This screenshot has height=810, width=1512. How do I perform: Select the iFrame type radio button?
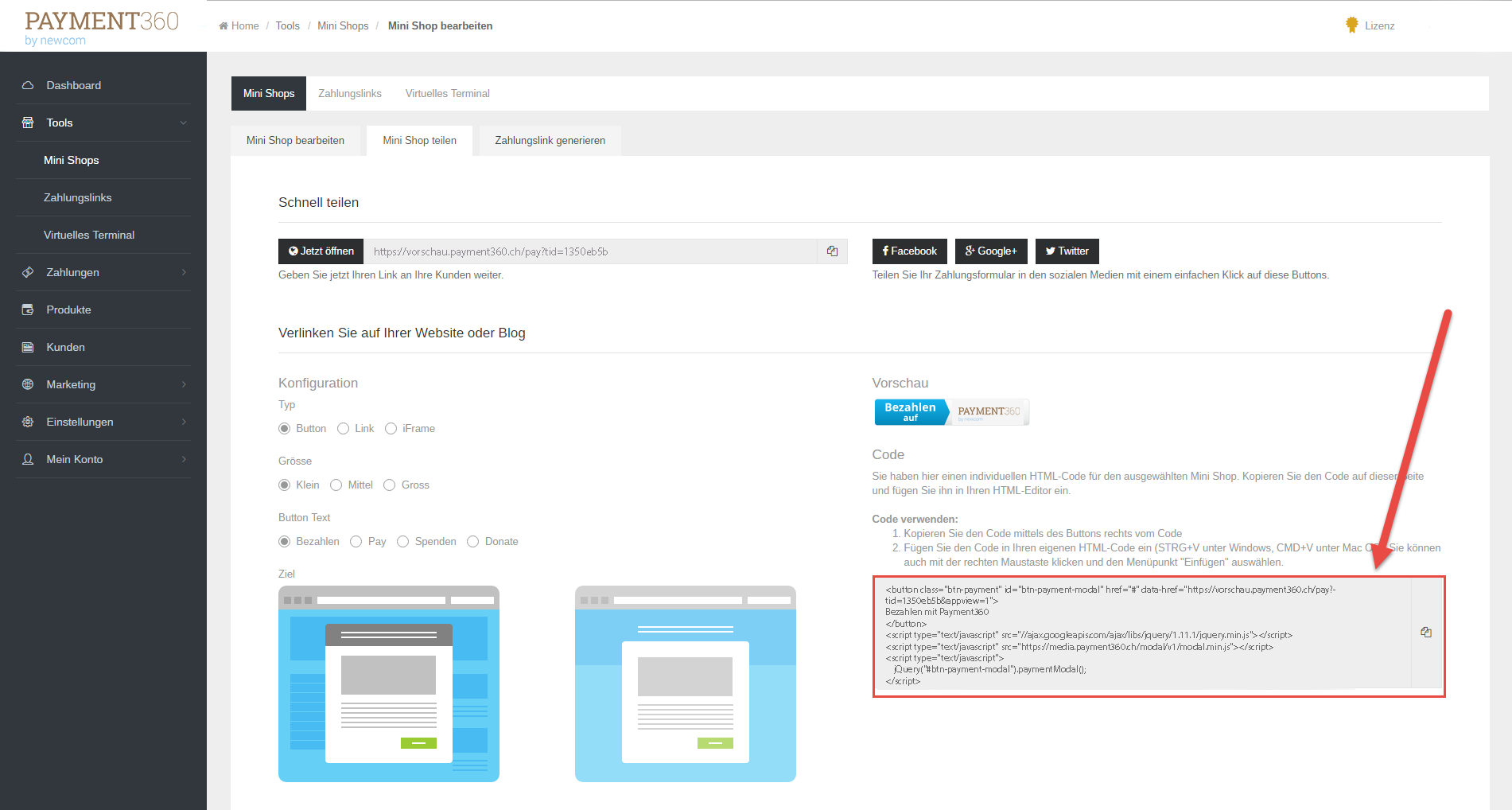[x=391, y=429]
